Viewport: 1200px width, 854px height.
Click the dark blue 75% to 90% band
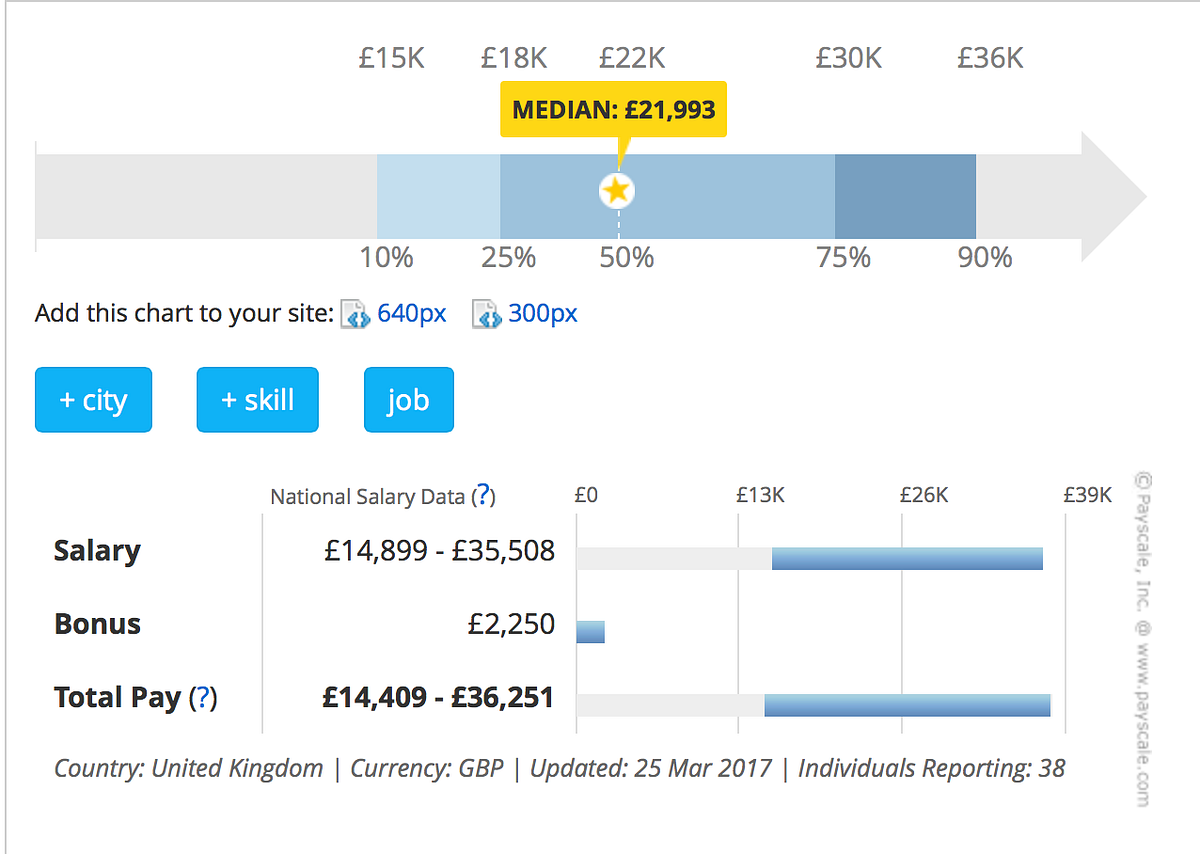coord(905,196)
